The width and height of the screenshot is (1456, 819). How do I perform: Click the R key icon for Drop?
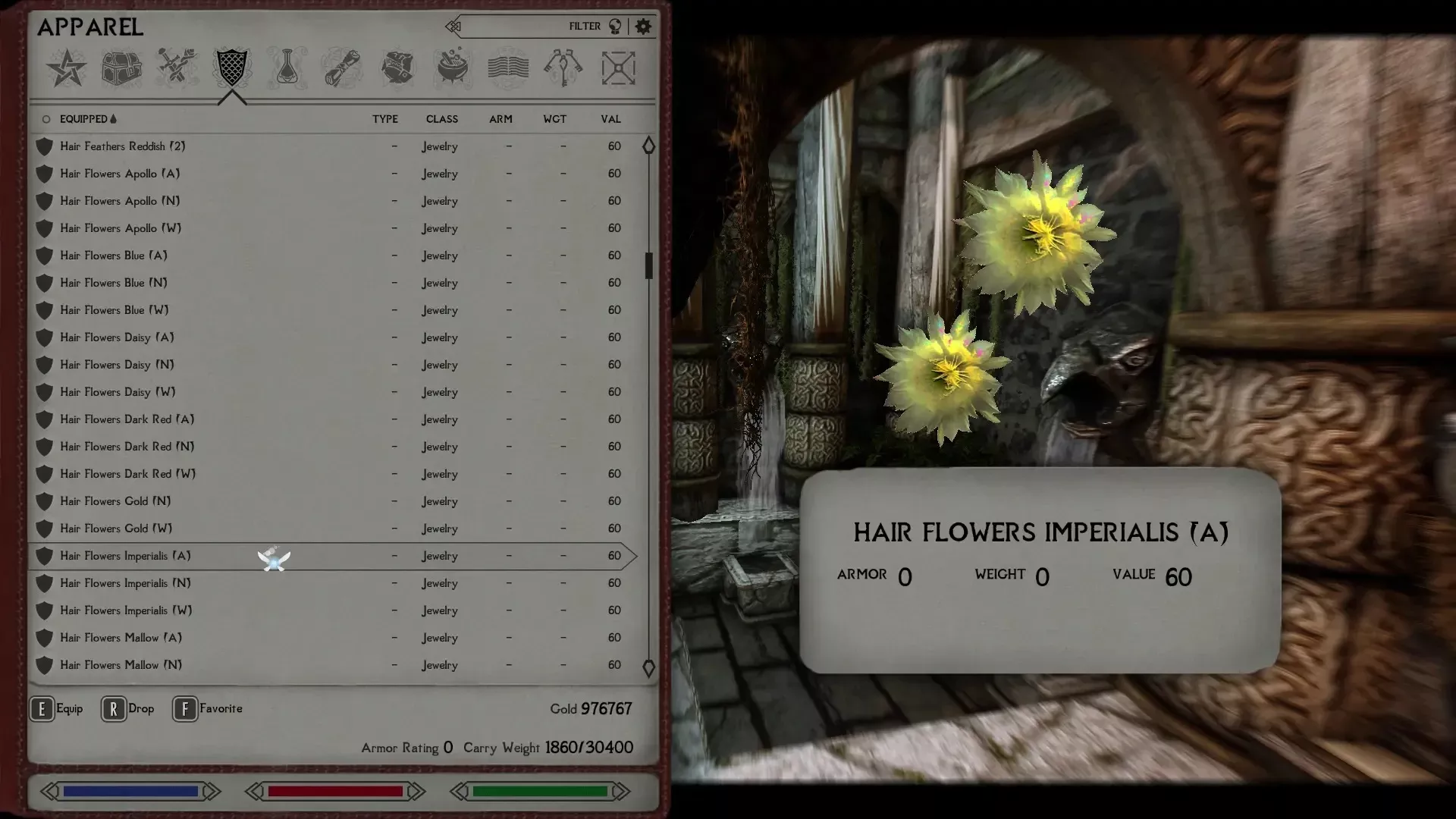[114, 709]
